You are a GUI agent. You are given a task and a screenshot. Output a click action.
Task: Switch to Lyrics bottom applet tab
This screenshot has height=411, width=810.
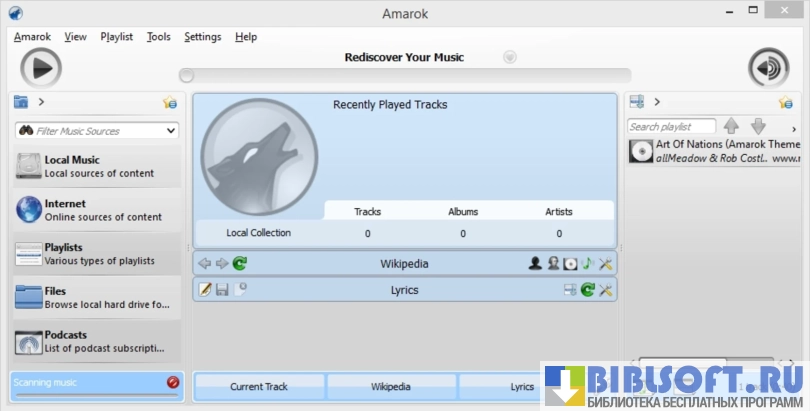pos(522,387)
